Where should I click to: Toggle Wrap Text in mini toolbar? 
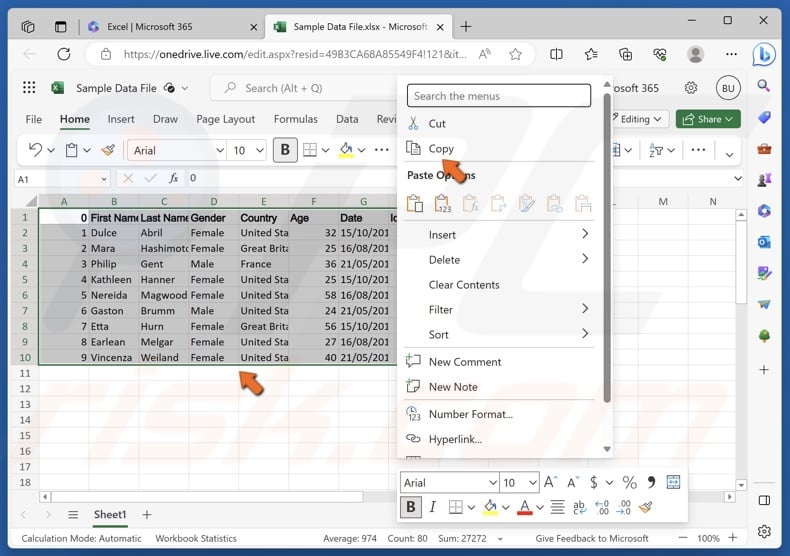(579, 507)
